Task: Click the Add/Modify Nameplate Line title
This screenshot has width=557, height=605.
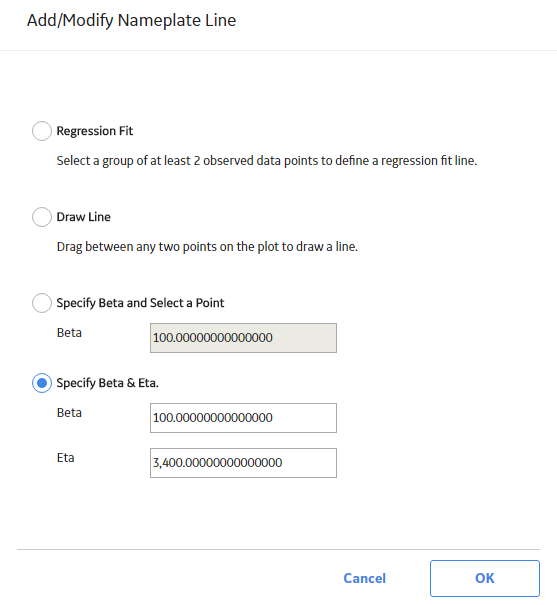Action: 131,20
